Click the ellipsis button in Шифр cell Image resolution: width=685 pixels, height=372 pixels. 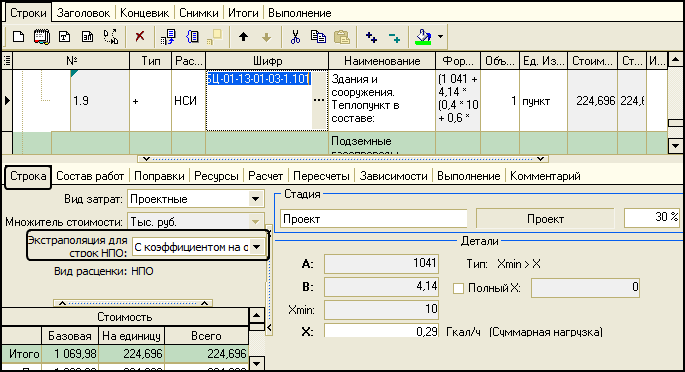tap(319, 100)
